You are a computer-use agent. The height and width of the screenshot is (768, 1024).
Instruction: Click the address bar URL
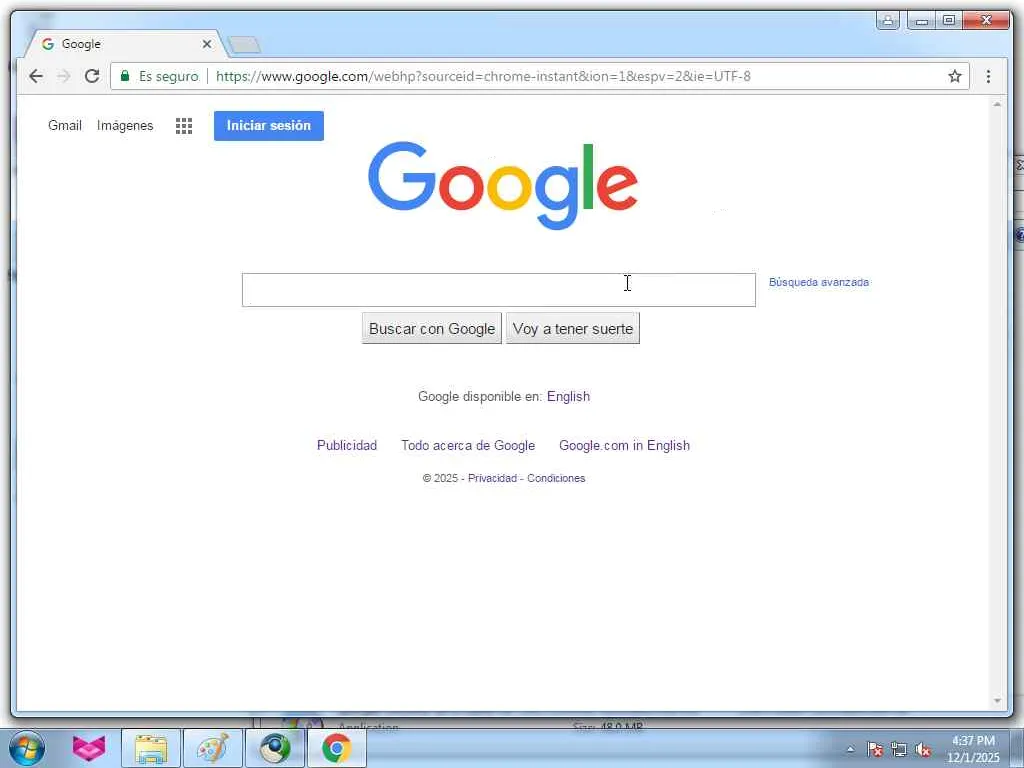483,76
